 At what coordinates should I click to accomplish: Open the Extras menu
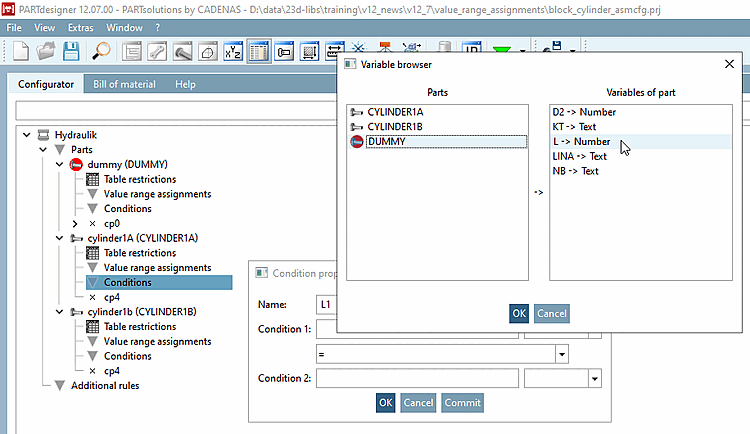[x=81, y=28]
